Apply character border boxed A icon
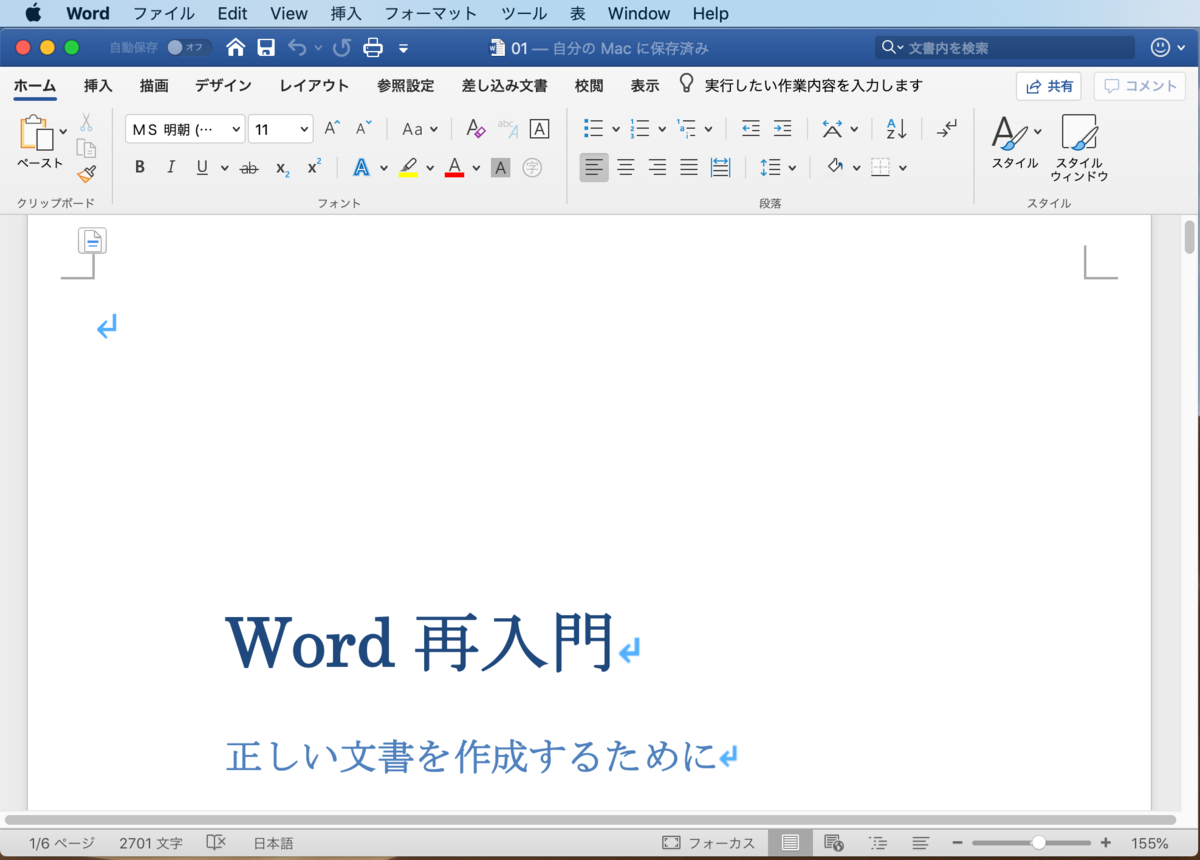 [x=539, y=128]
